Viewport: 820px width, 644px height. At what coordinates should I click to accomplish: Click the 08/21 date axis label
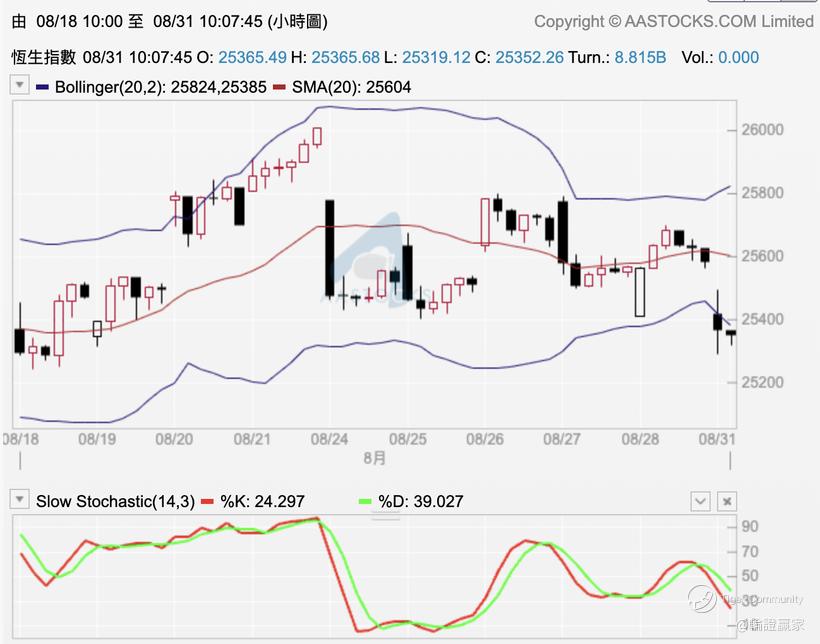pos(252,438)
